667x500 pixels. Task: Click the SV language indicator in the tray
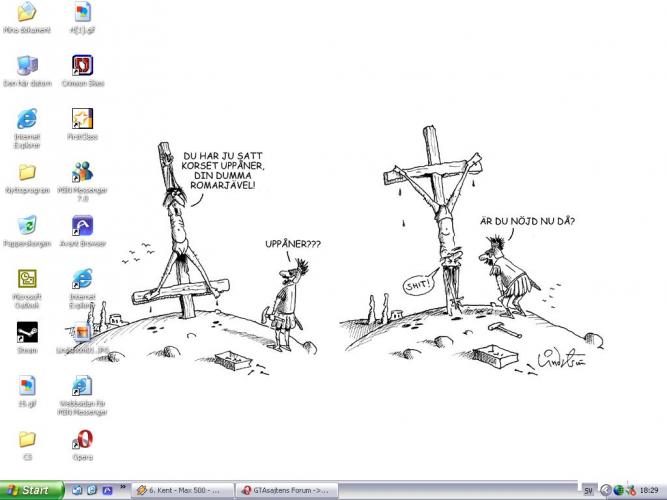(588, 490)
